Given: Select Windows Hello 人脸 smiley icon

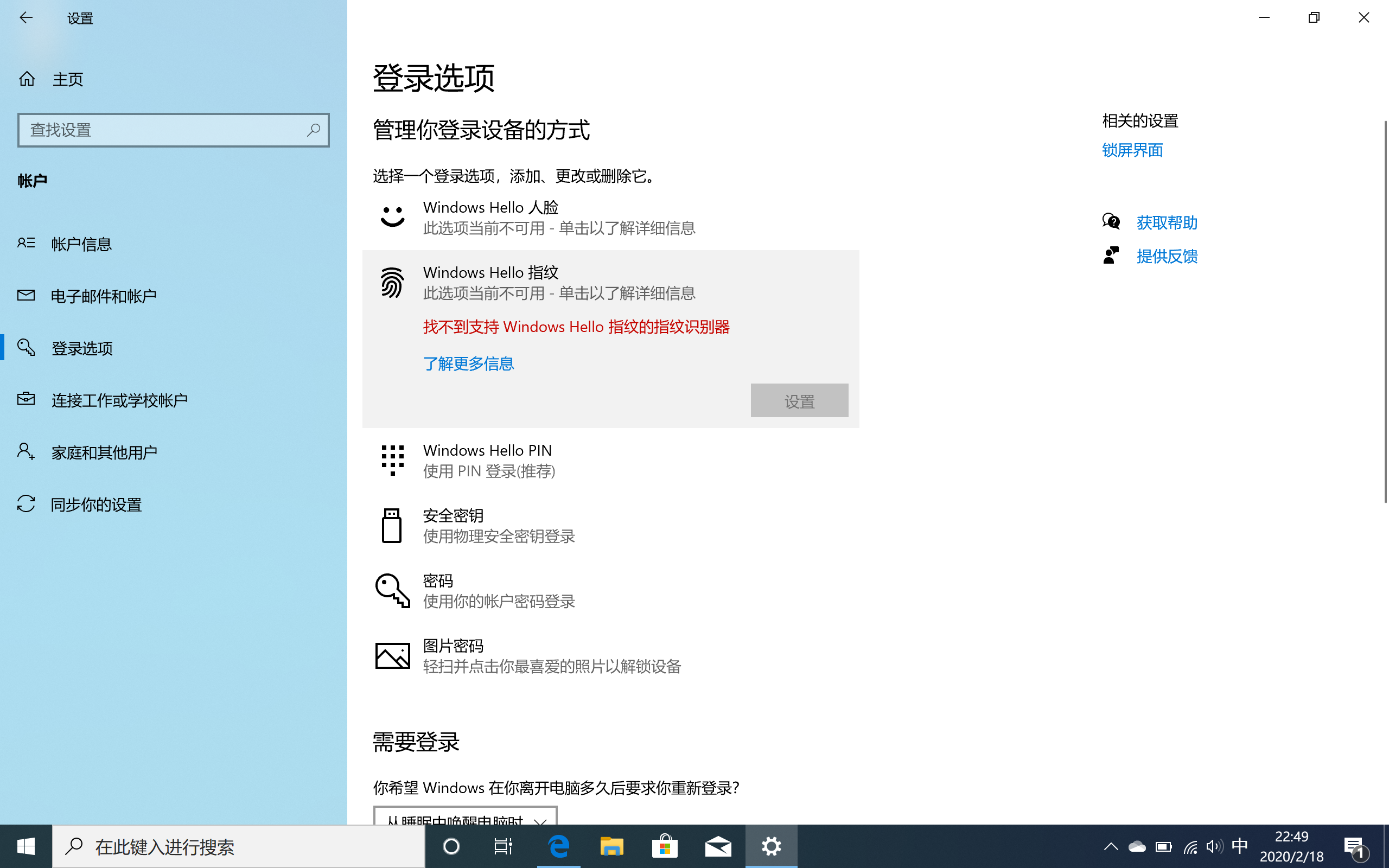Looking at the screenshot, I should tap(392, 217).
